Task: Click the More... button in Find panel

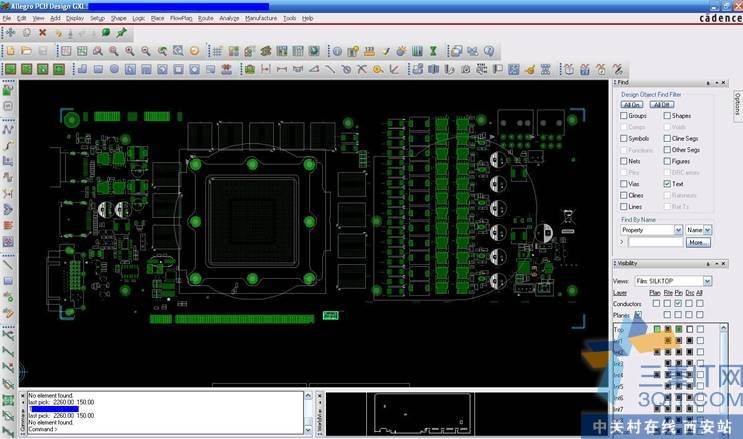Action: point(698,242)
